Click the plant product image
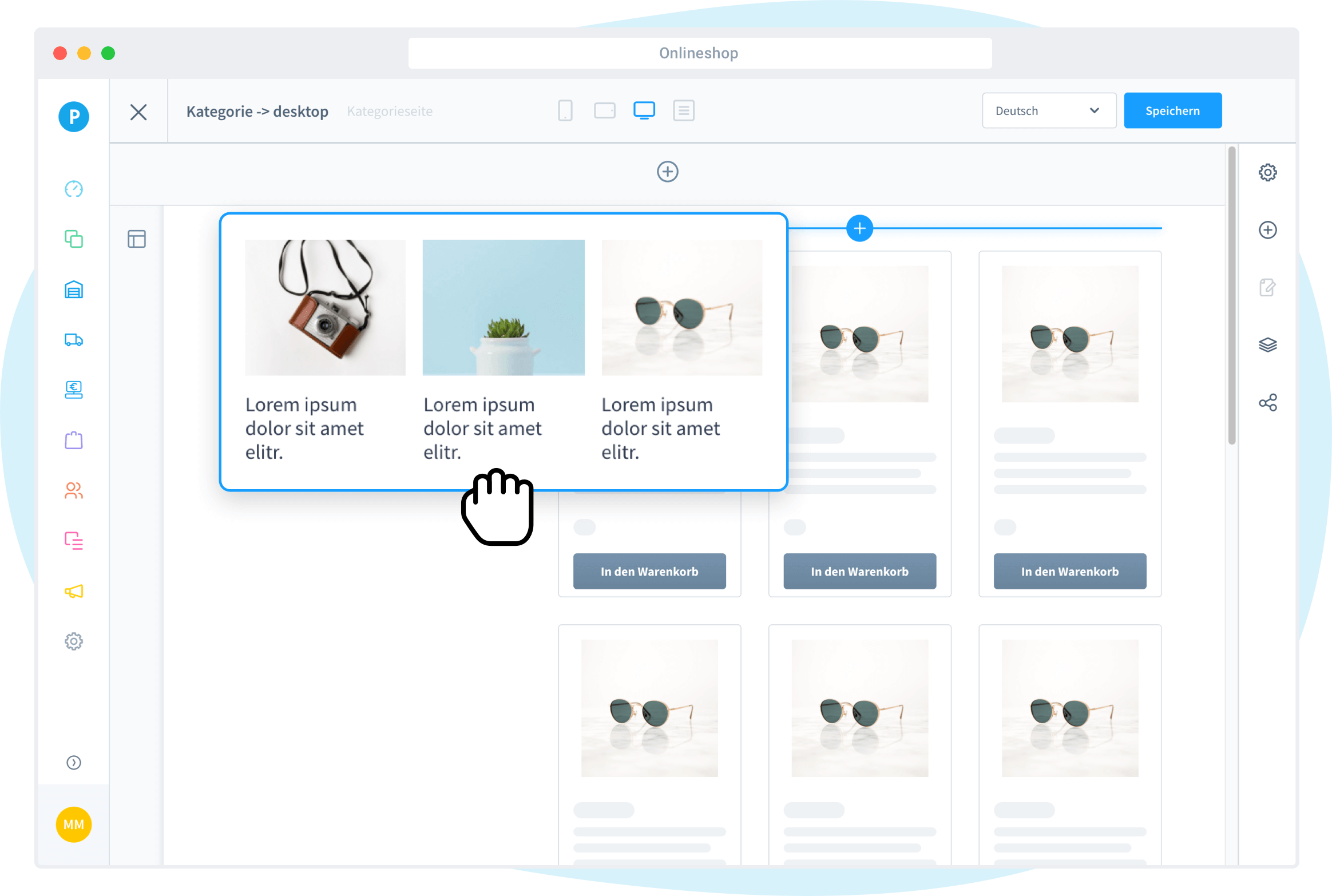This screenshot has height=896, width=1332. point(504,307)
